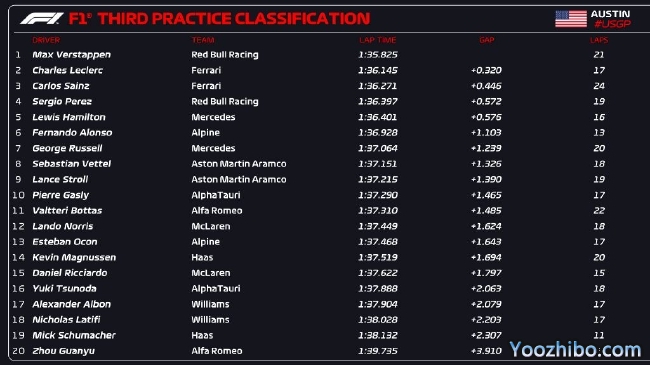The width and height of the screenshot is (650, 365).
Task: Click the F1 logo in header
Action: [x=41, y=19]
